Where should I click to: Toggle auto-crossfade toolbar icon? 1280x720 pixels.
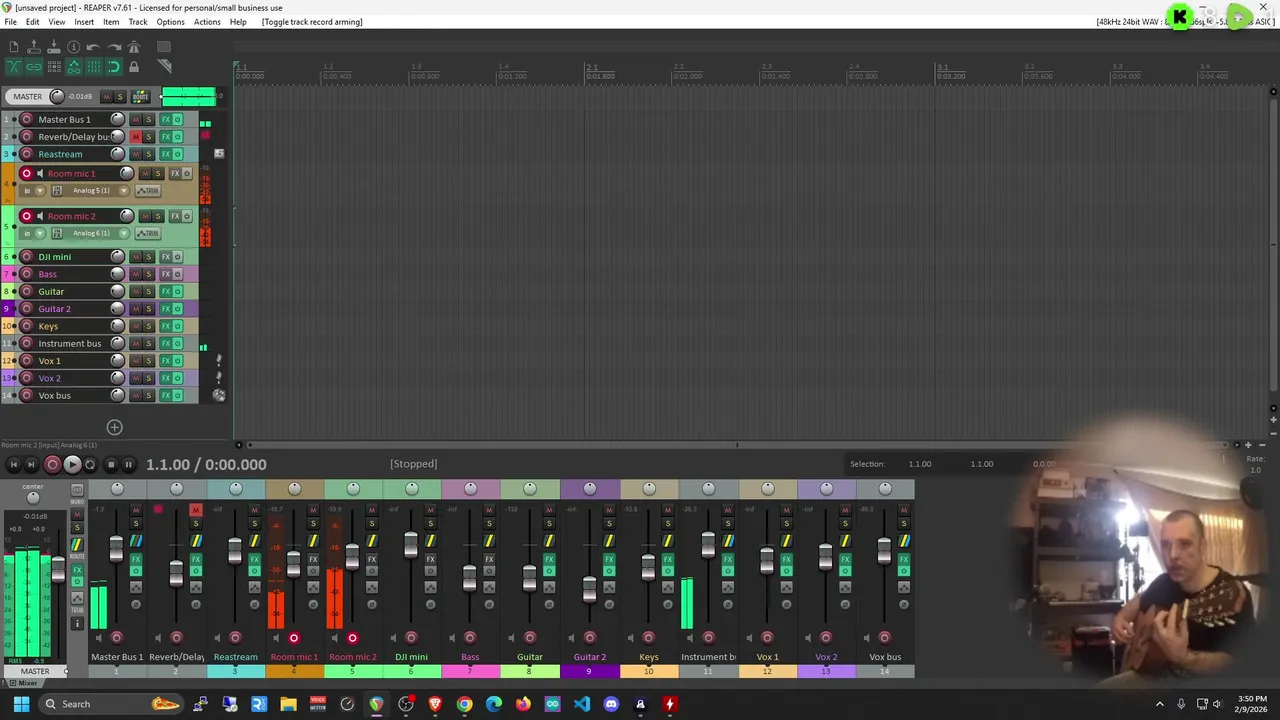point(14,67)
